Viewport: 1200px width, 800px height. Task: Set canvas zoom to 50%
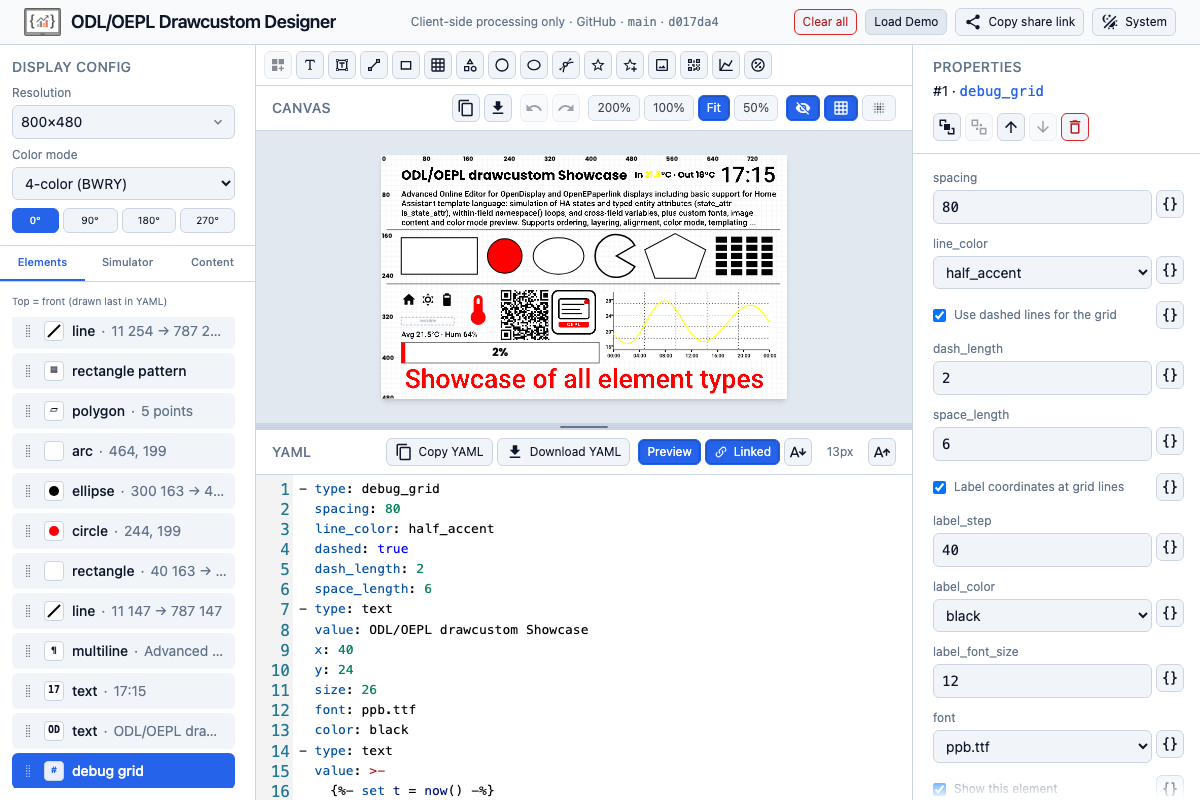click(756, 108)
